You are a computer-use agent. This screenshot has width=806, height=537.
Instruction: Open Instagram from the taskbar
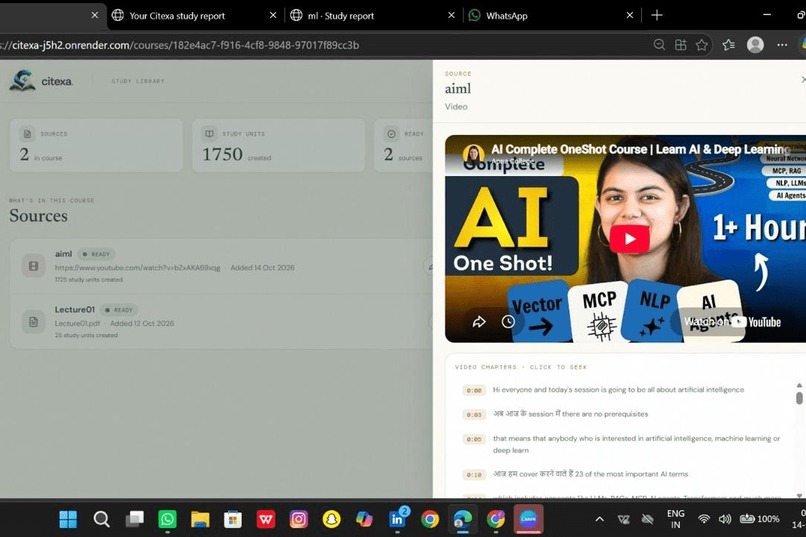298,519
